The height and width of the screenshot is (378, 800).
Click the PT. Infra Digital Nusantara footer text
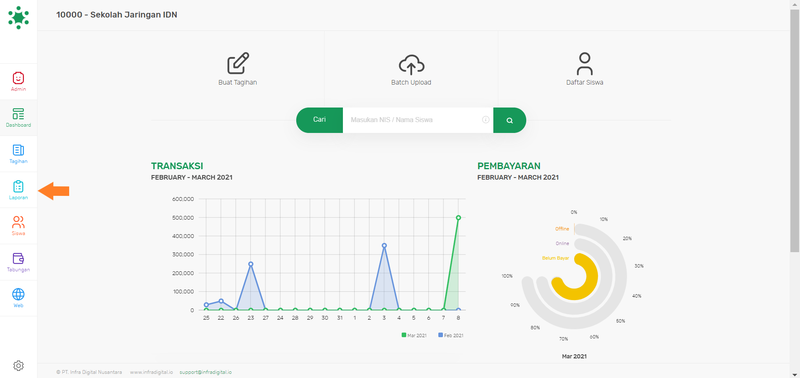[x=89, y=372]
